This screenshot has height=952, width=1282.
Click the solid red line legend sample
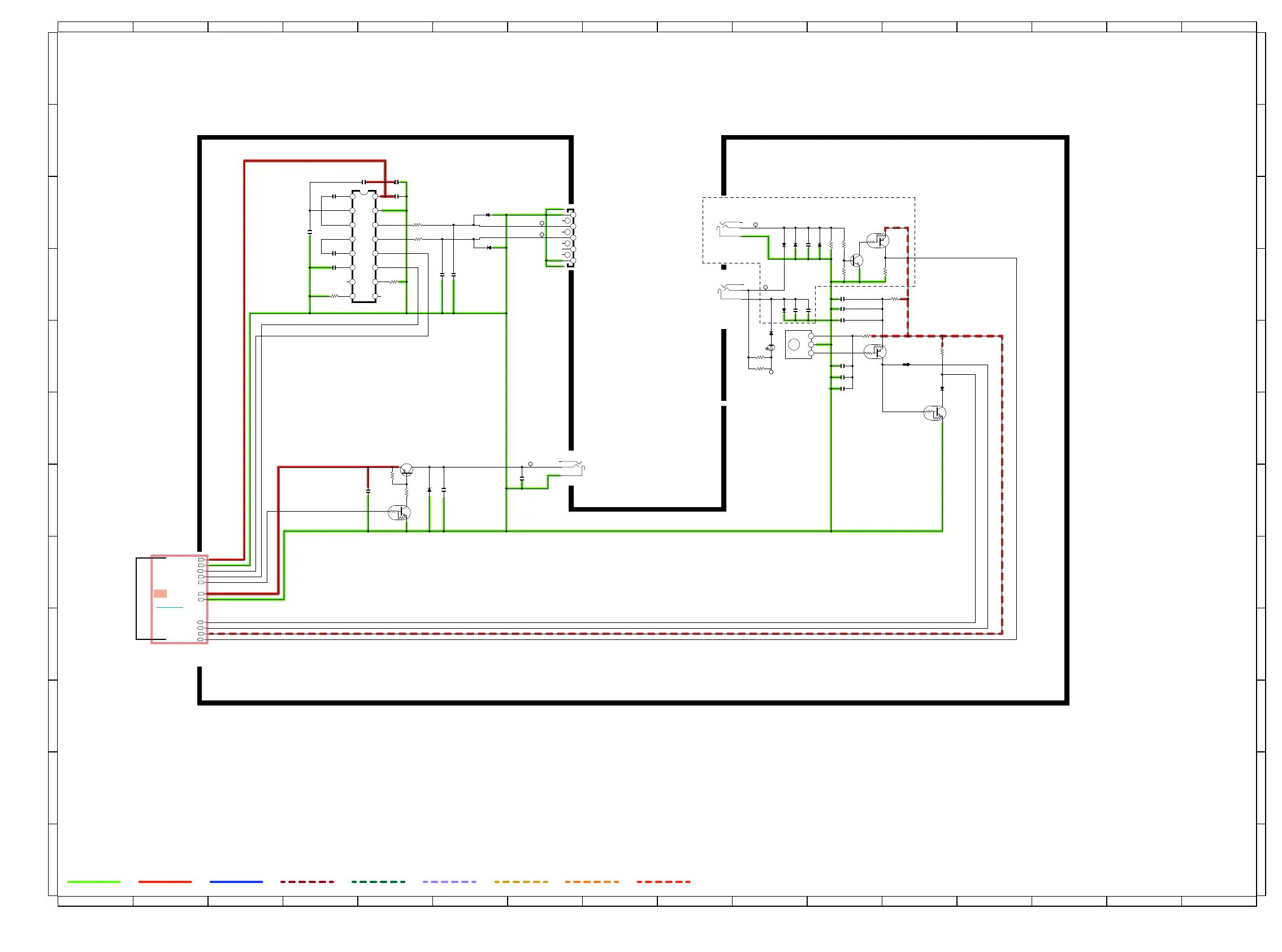pos(165,882)
